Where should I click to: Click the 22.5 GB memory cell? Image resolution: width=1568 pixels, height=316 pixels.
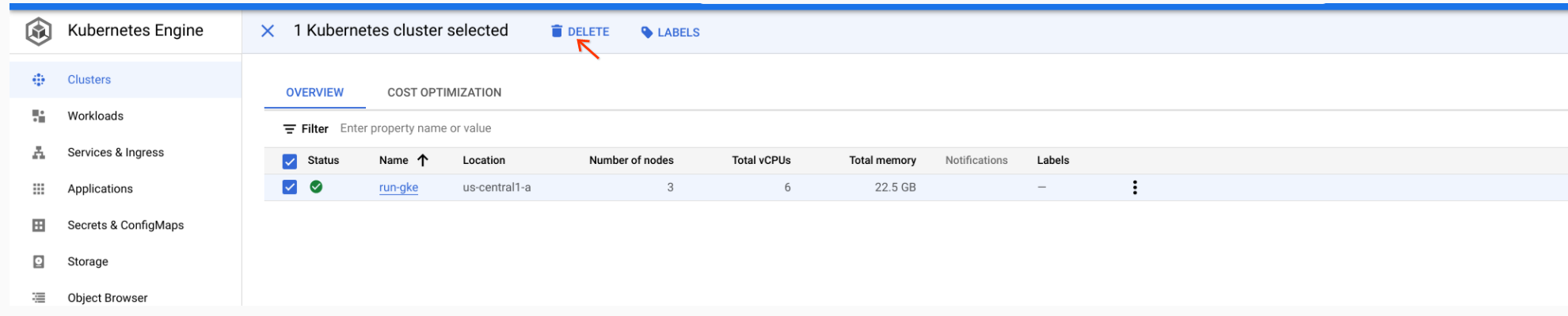pyautogui.click(x=895, y=188)
